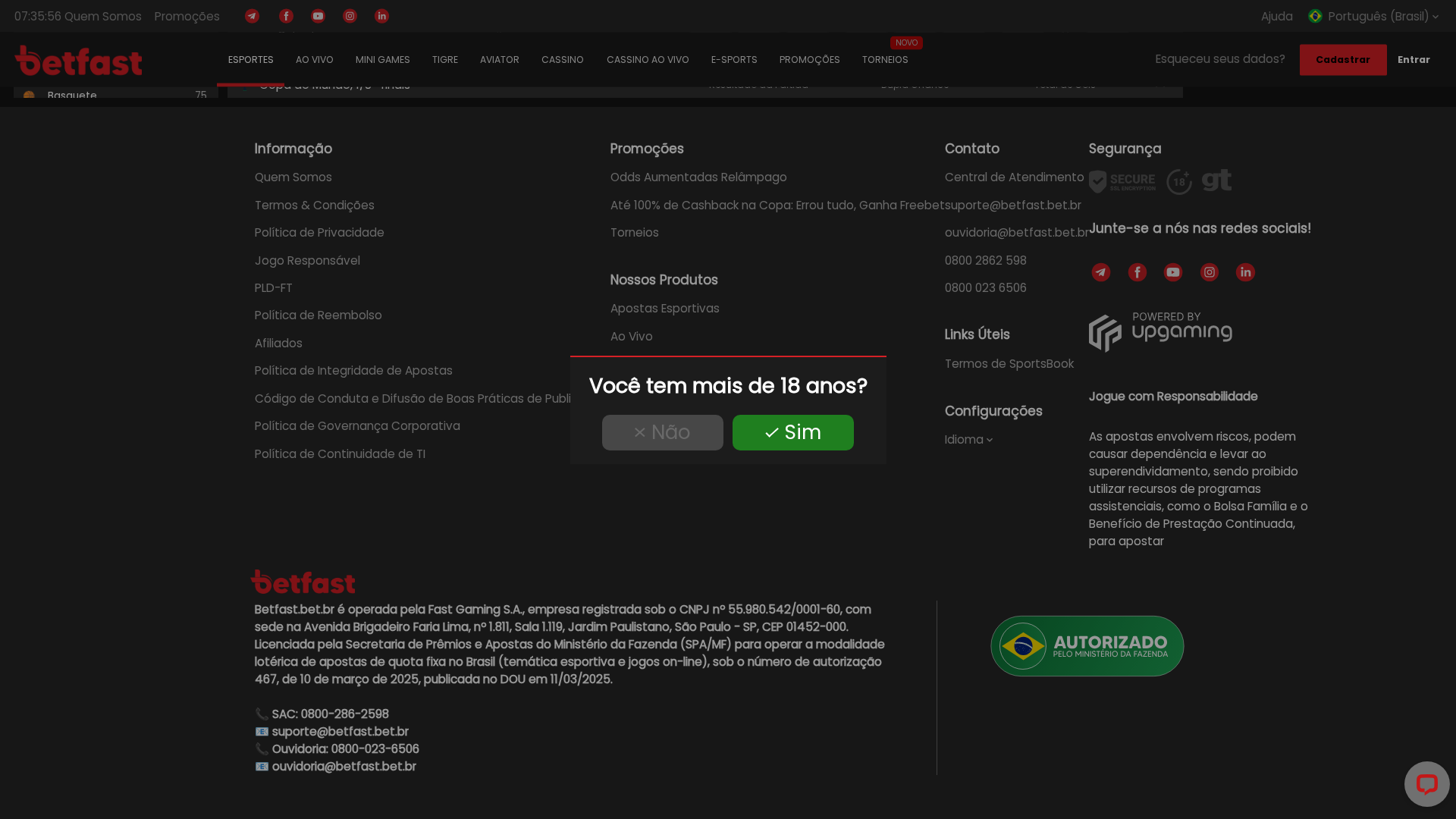
Task: Open the MINI GAMES tab
Action: pyautogui.click(x=383, y=60)
